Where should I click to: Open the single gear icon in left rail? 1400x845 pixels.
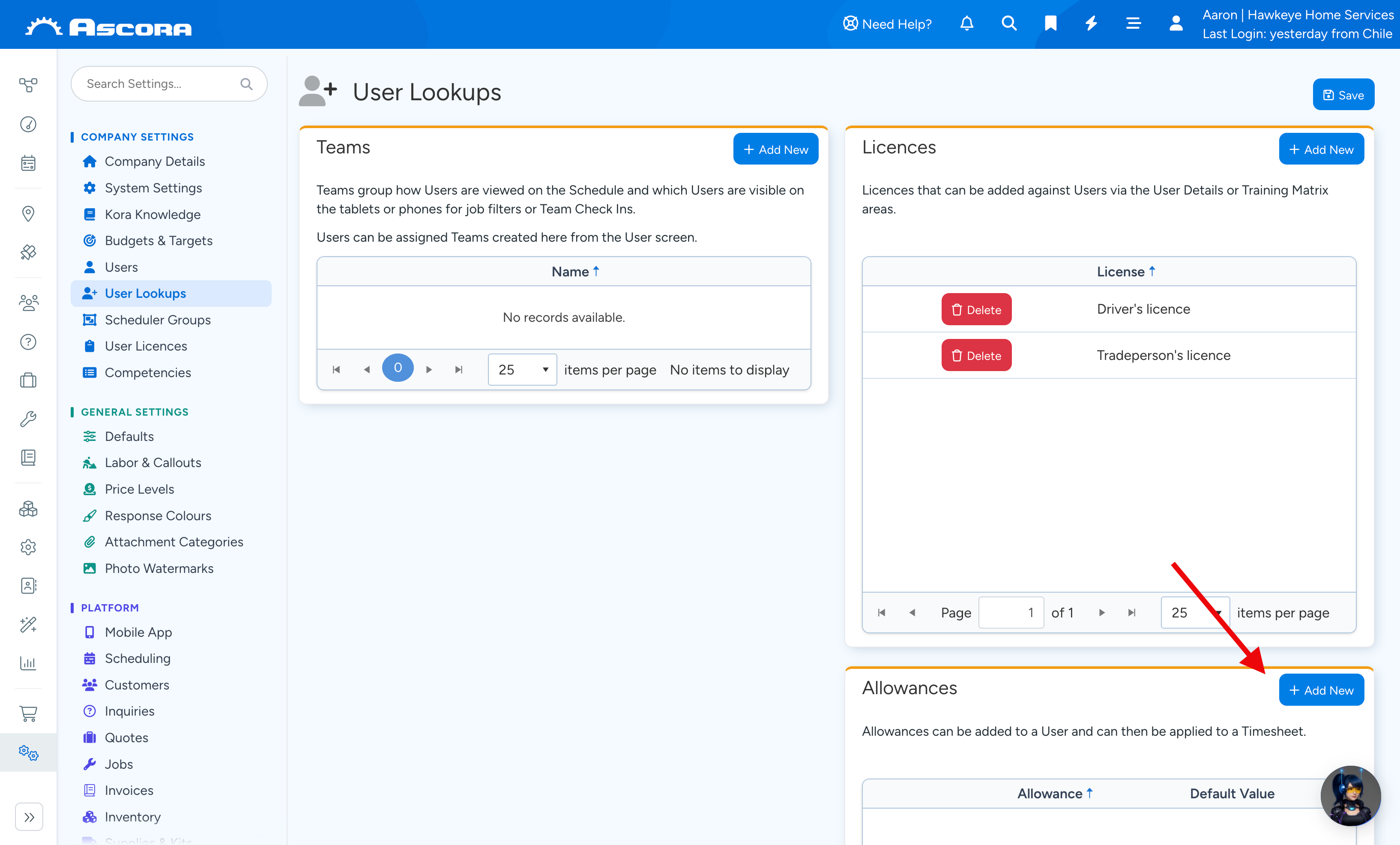tap(28, 547)
